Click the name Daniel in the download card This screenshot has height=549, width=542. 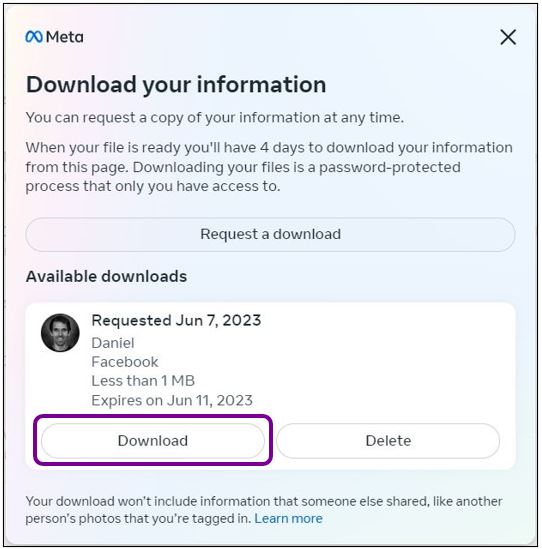click(113, 343)
